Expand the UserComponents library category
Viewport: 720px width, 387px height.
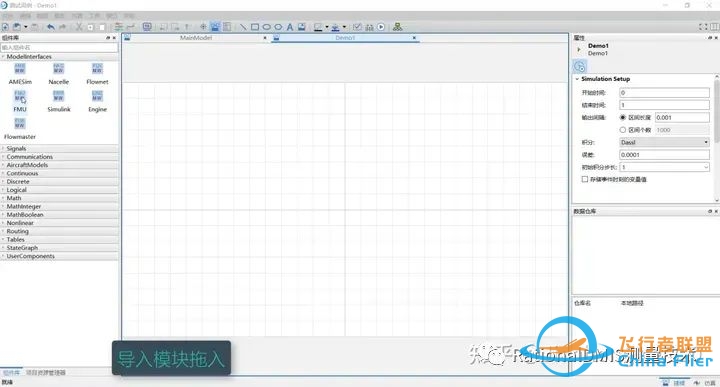(x=3, y=256)
